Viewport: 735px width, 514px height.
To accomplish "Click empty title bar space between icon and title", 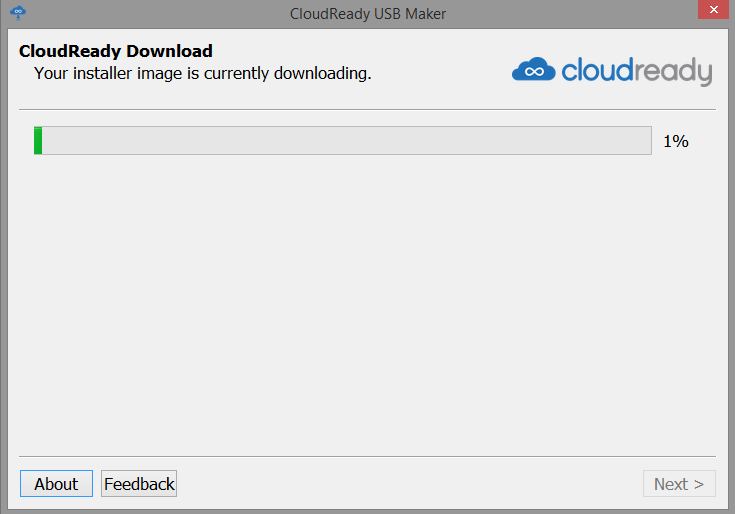I will click(x=150, y=12).
